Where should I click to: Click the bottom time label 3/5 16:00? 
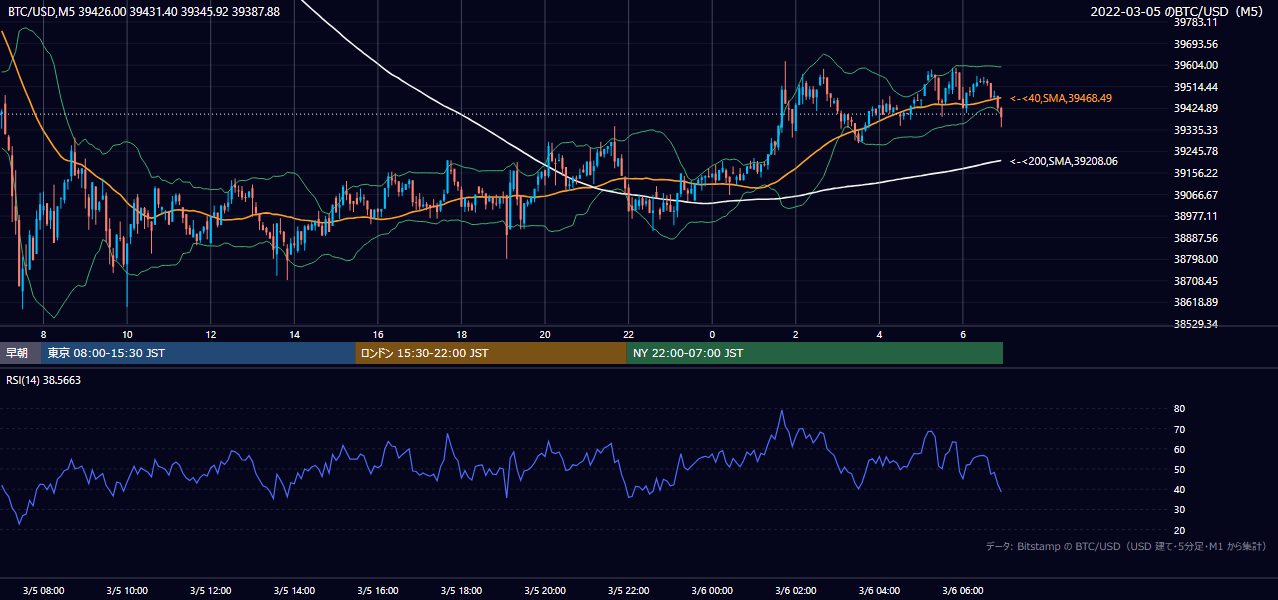[x=377, y=591]
